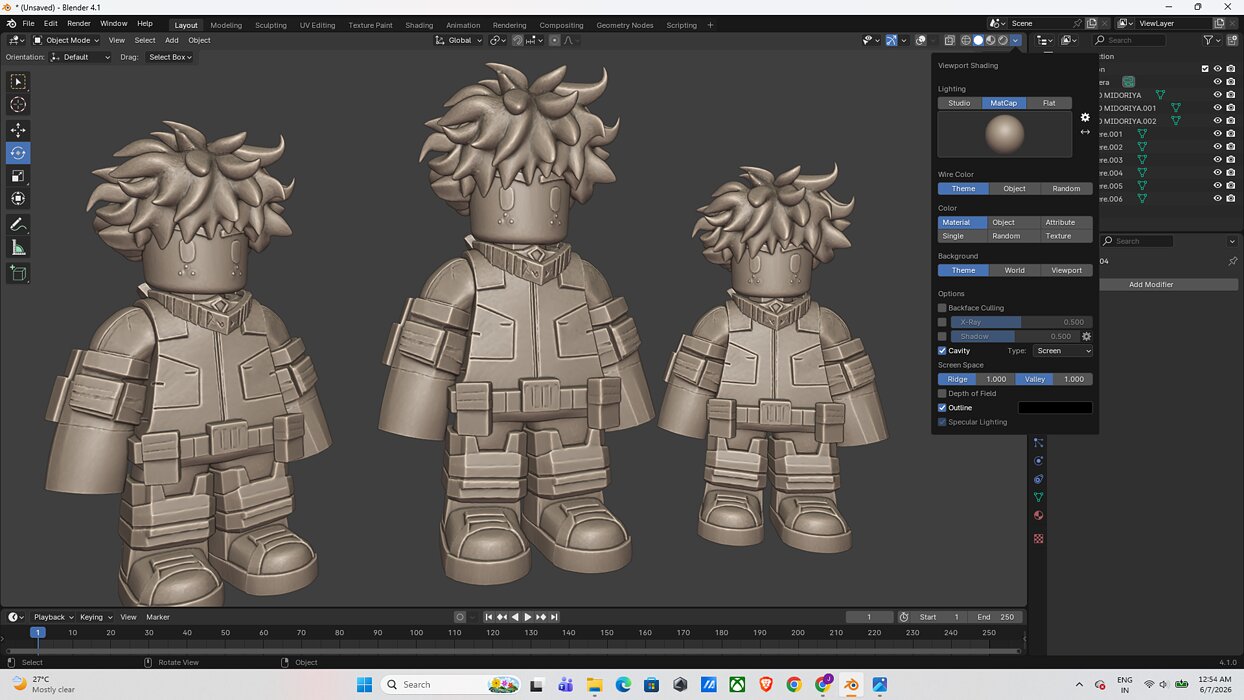Viewport: 1244px width, 700px height.
Task: Open the Global transform orientation dropdown
Action: click(459, 40)
